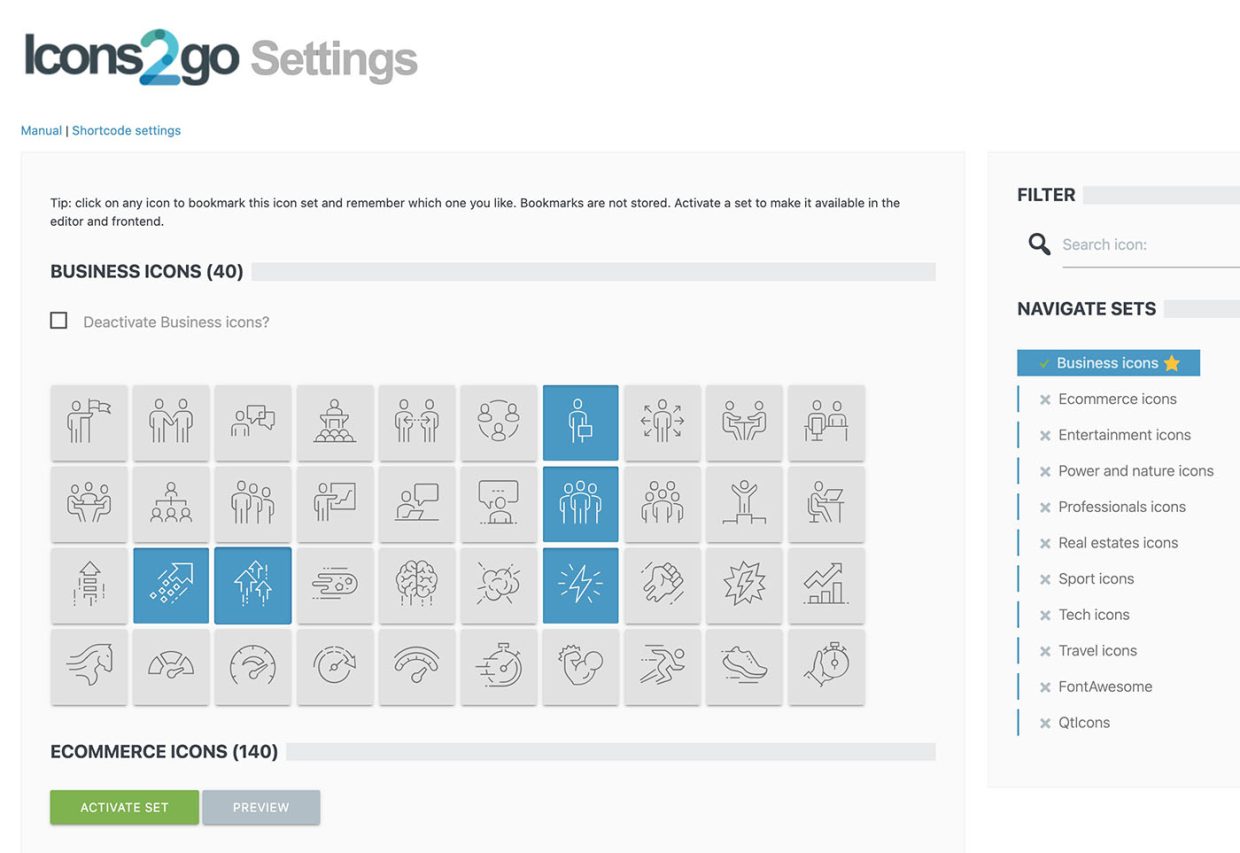Select the organization hierarchy chart icon
1240x853 pixels.
171,504
